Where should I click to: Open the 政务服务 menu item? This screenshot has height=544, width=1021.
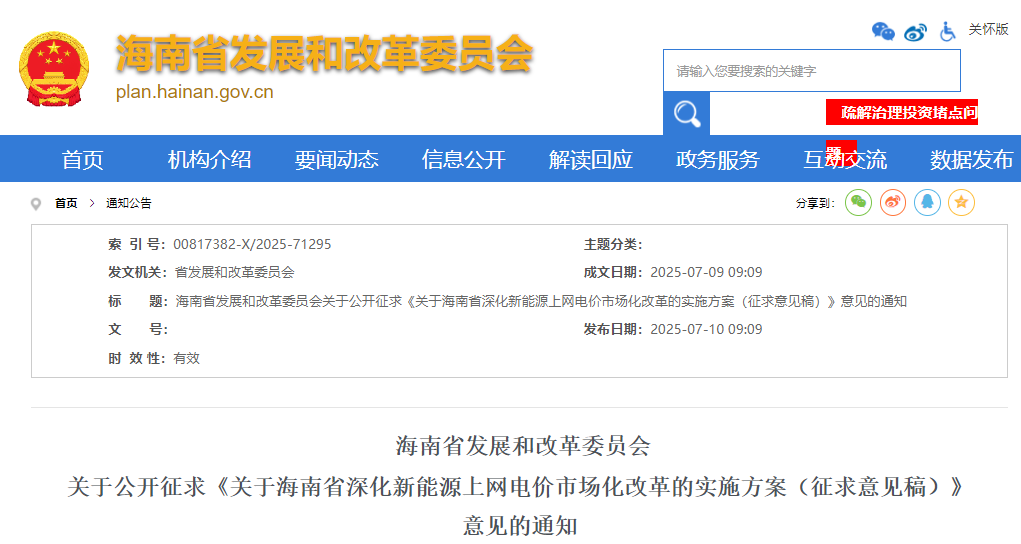[717, 160]
